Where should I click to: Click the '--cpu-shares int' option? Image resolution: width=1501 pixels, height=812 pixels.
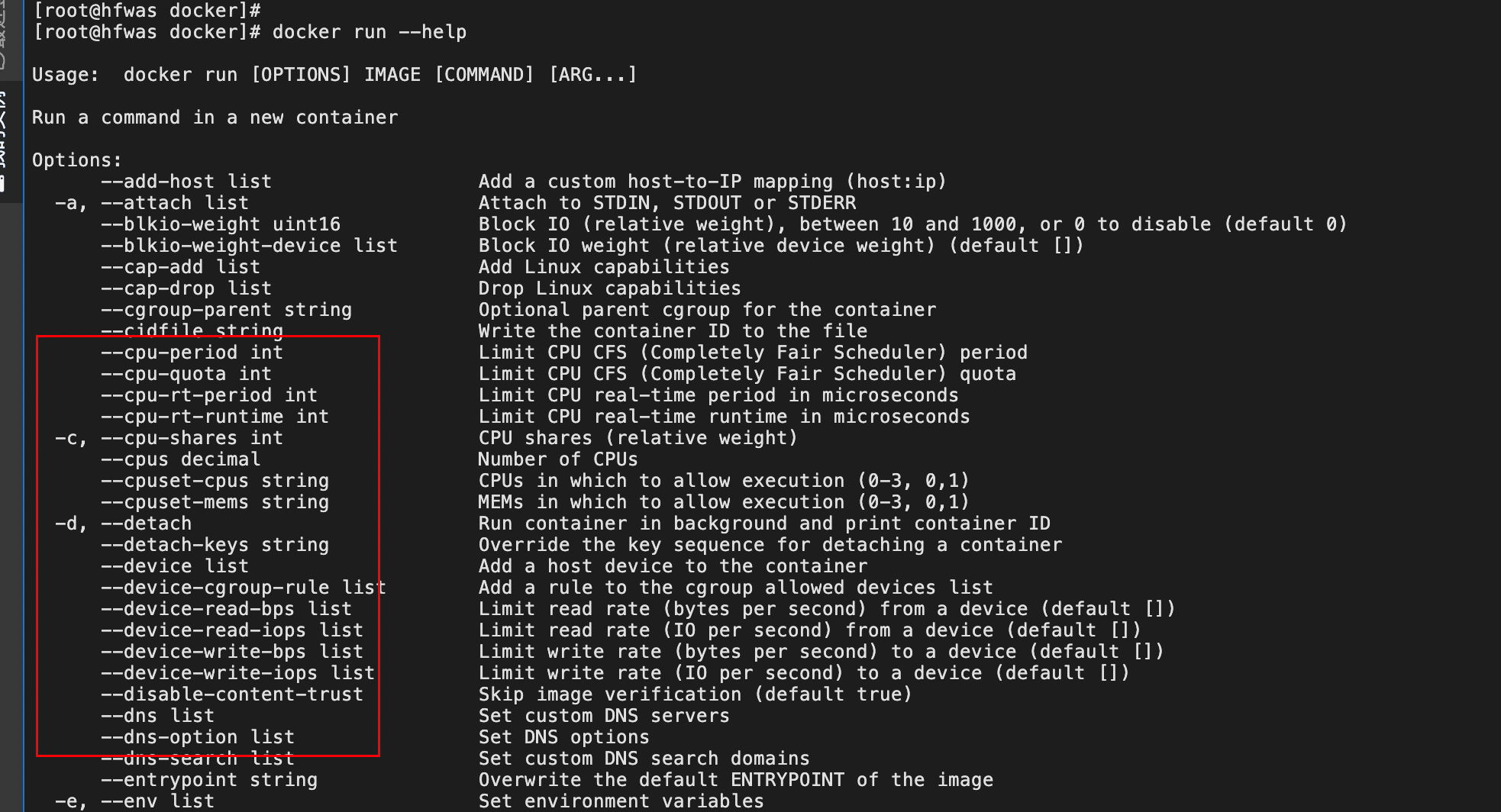pos(192,438)
